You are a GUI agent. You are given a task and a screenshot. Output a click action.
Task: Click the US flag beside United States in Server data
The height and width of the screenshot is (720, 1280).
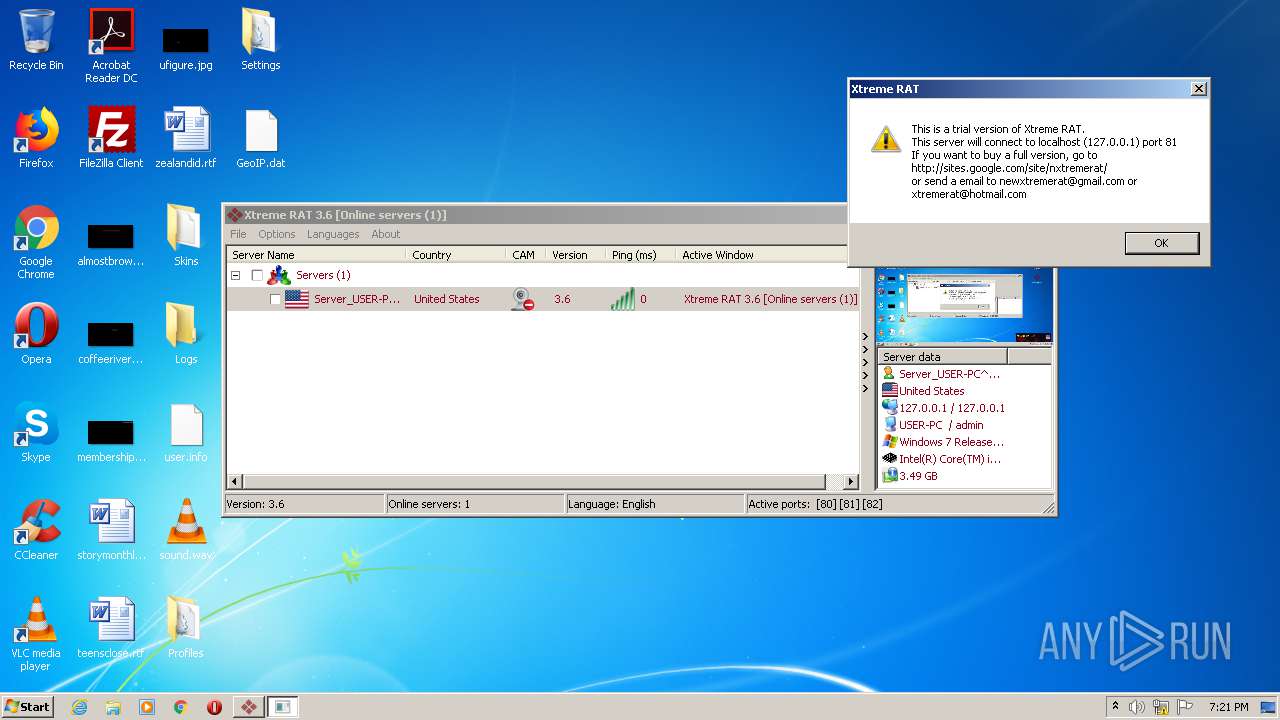coord(889,391)
